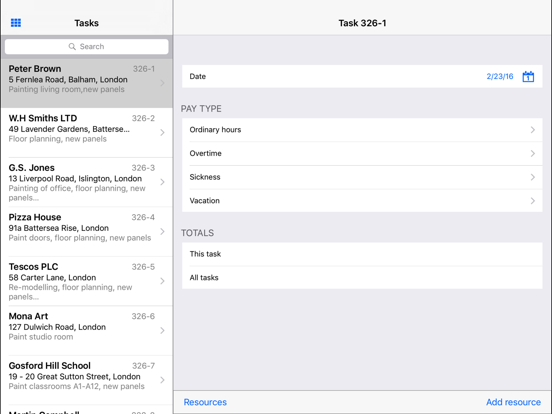This screenshot has width=552, height=414.
Task: Open Overtime pay type
Action: click(x=362, y=153)
